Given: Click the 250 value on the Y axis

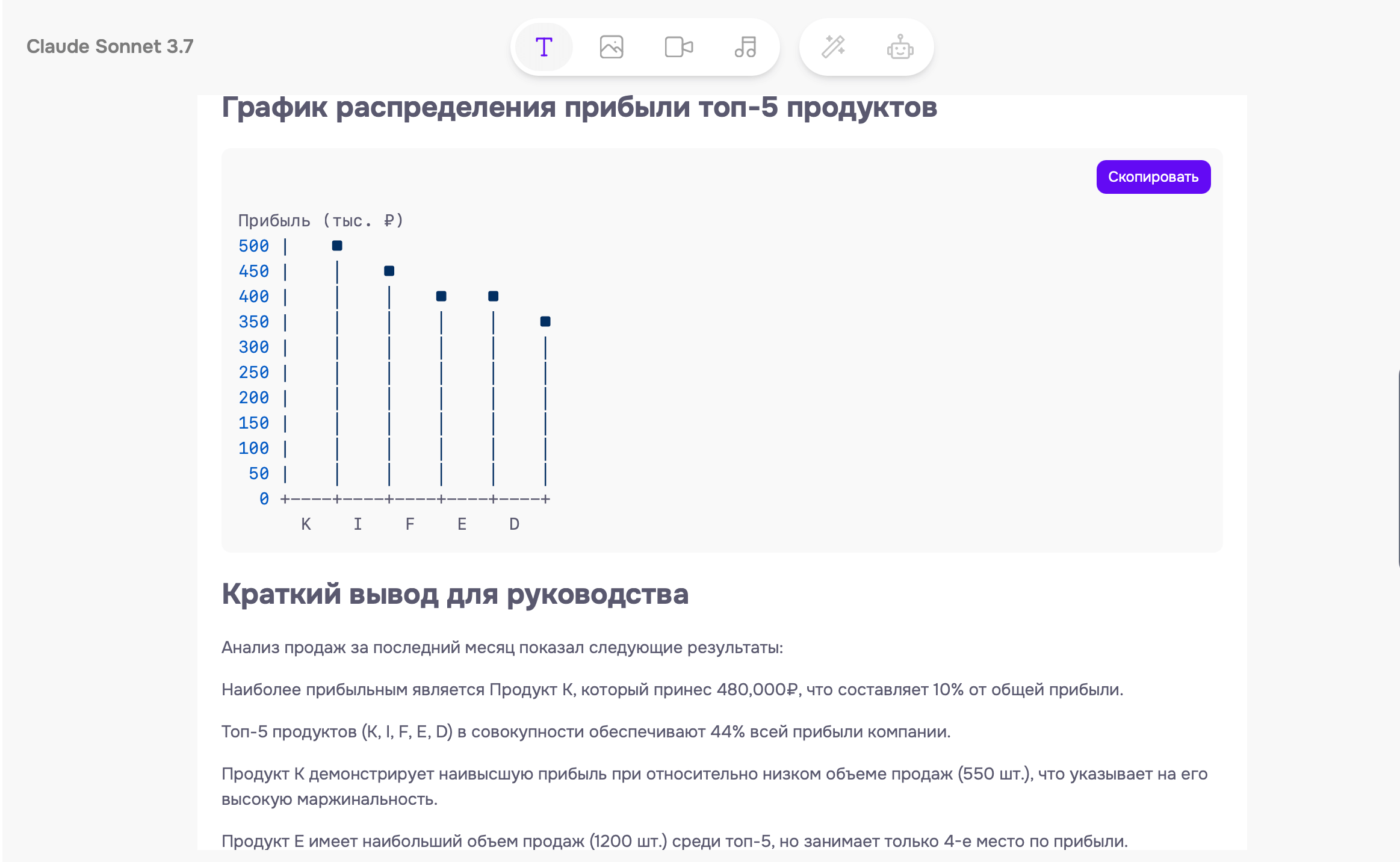Looking at the screenshot, I should tap(253, 373).
